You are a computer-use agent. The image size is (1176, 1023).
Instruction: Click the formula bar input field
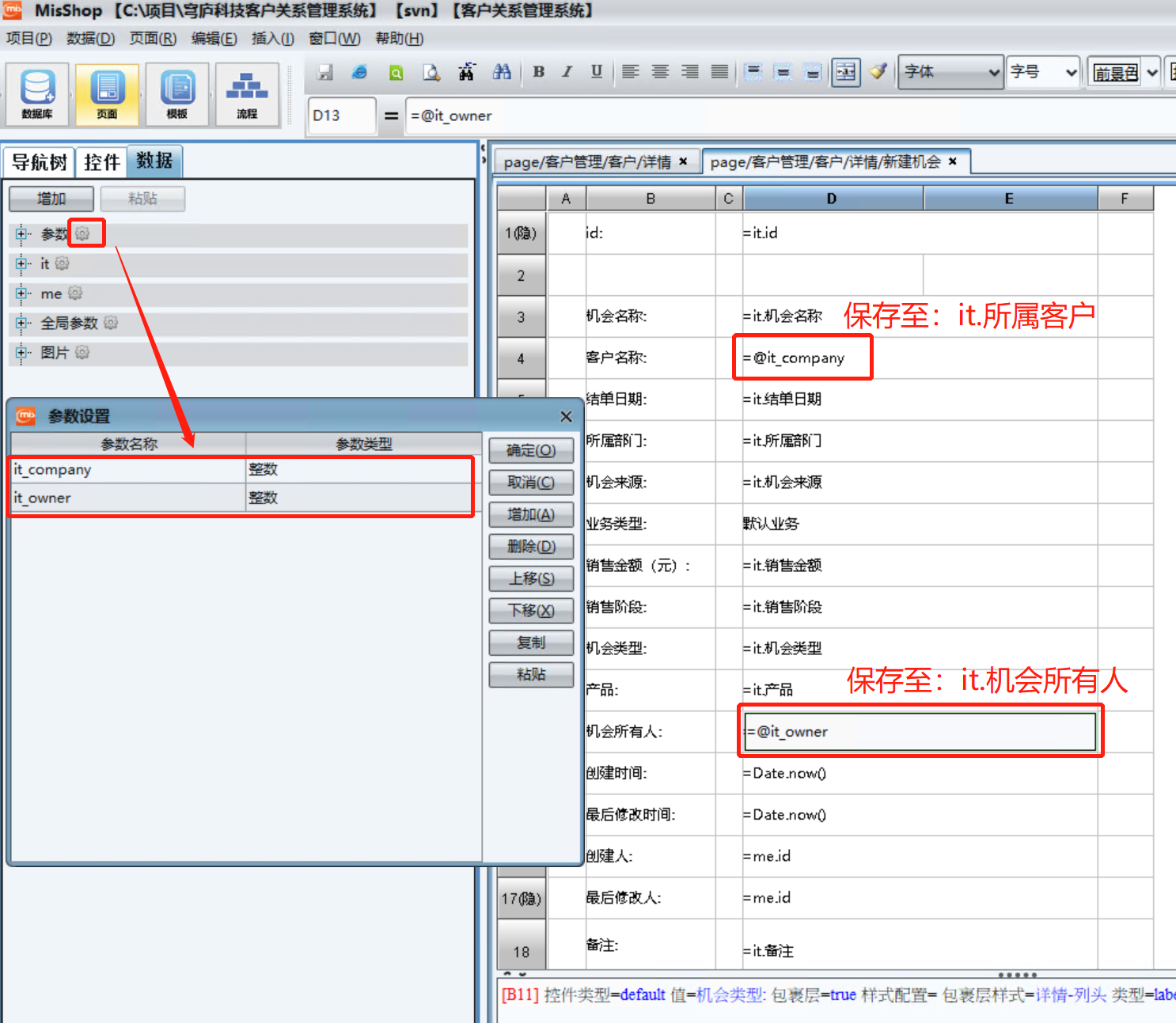790,116
